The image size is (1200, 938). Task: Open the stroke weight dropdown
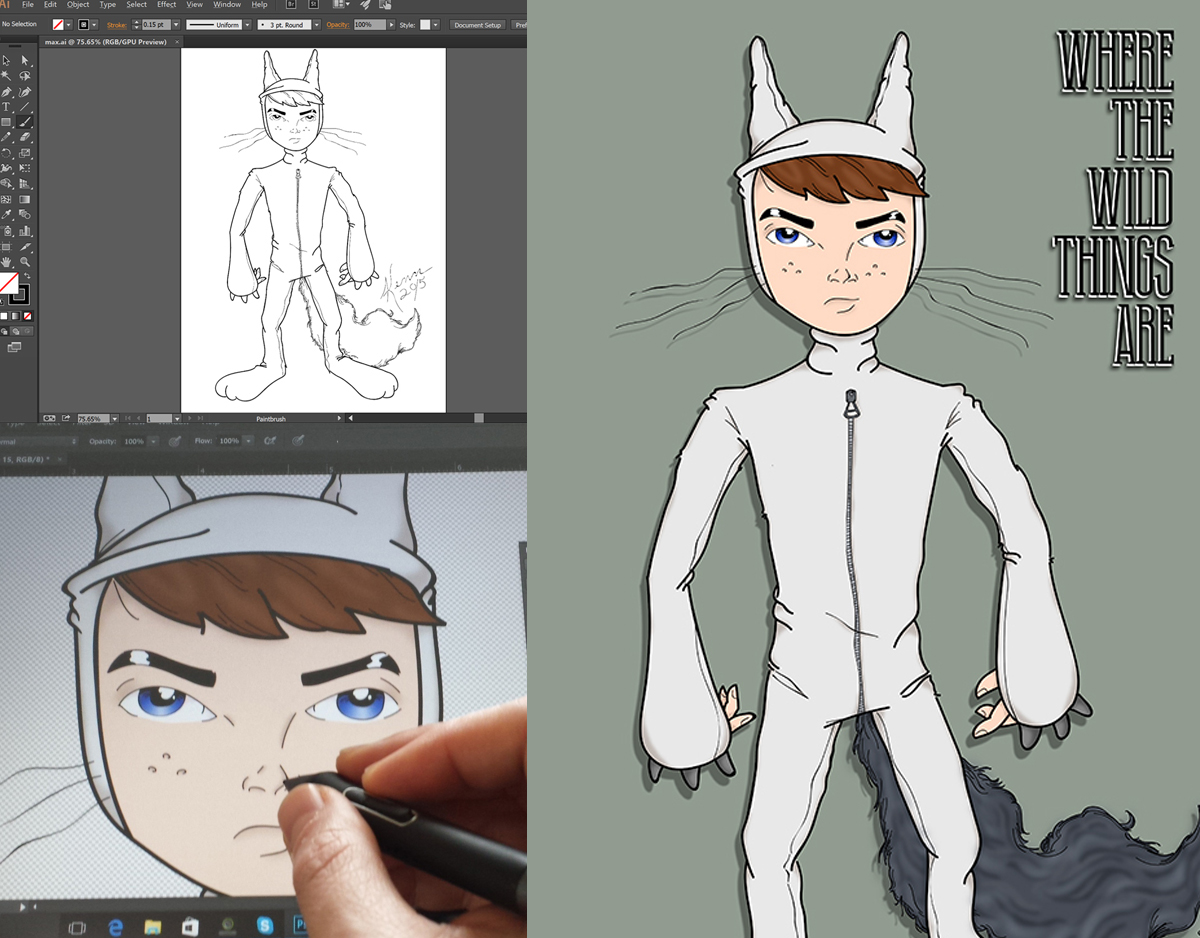176,24
